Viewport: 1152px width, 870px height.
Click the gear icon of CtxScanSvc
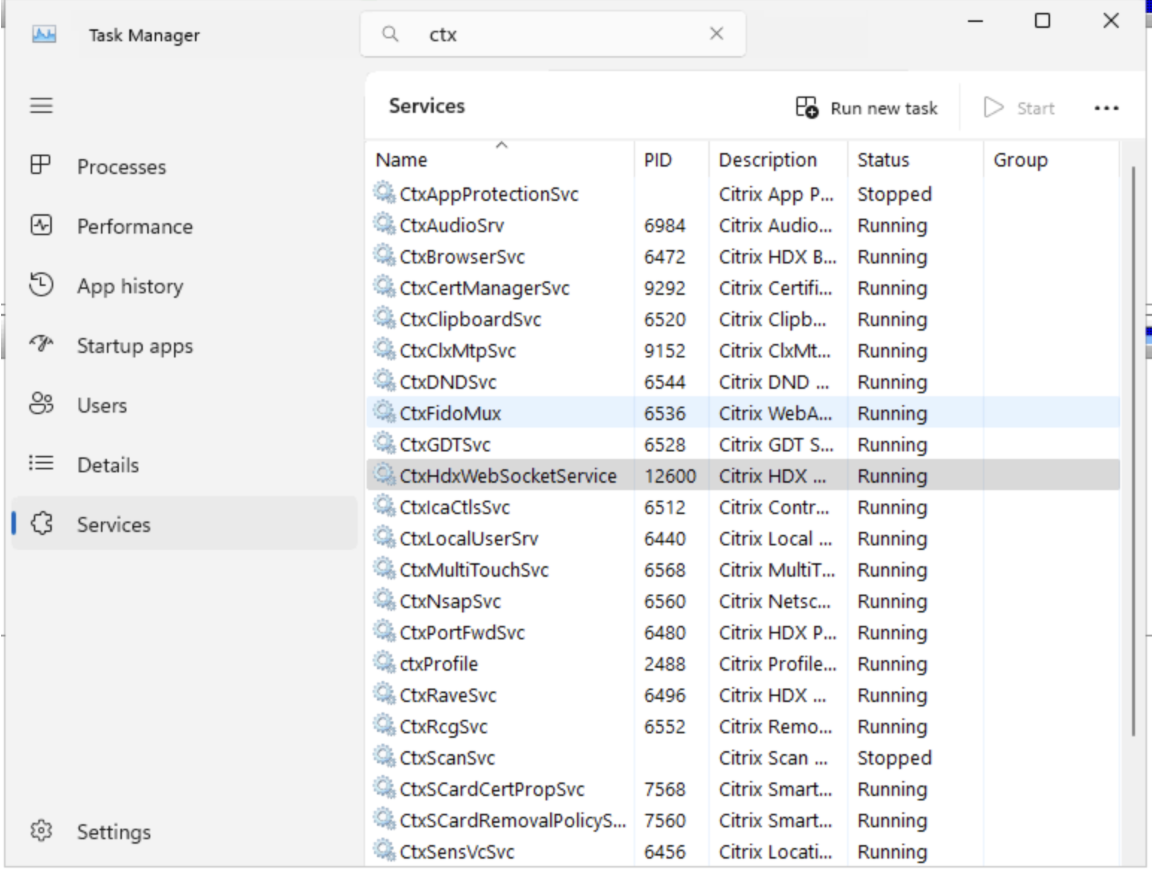[384, 756]
